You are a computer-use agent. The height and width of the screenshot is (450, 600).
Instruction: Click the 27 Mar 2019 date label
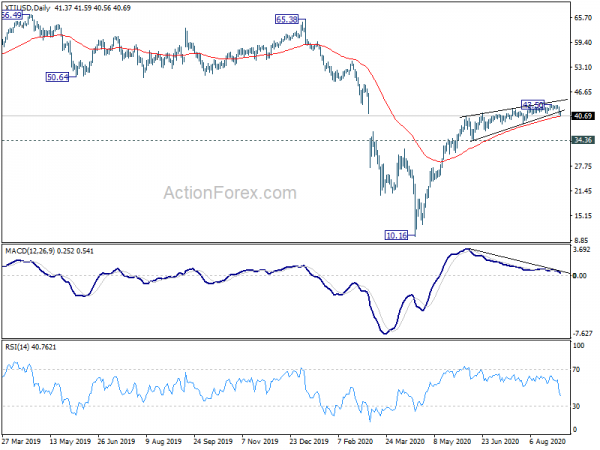pos(21,441)
